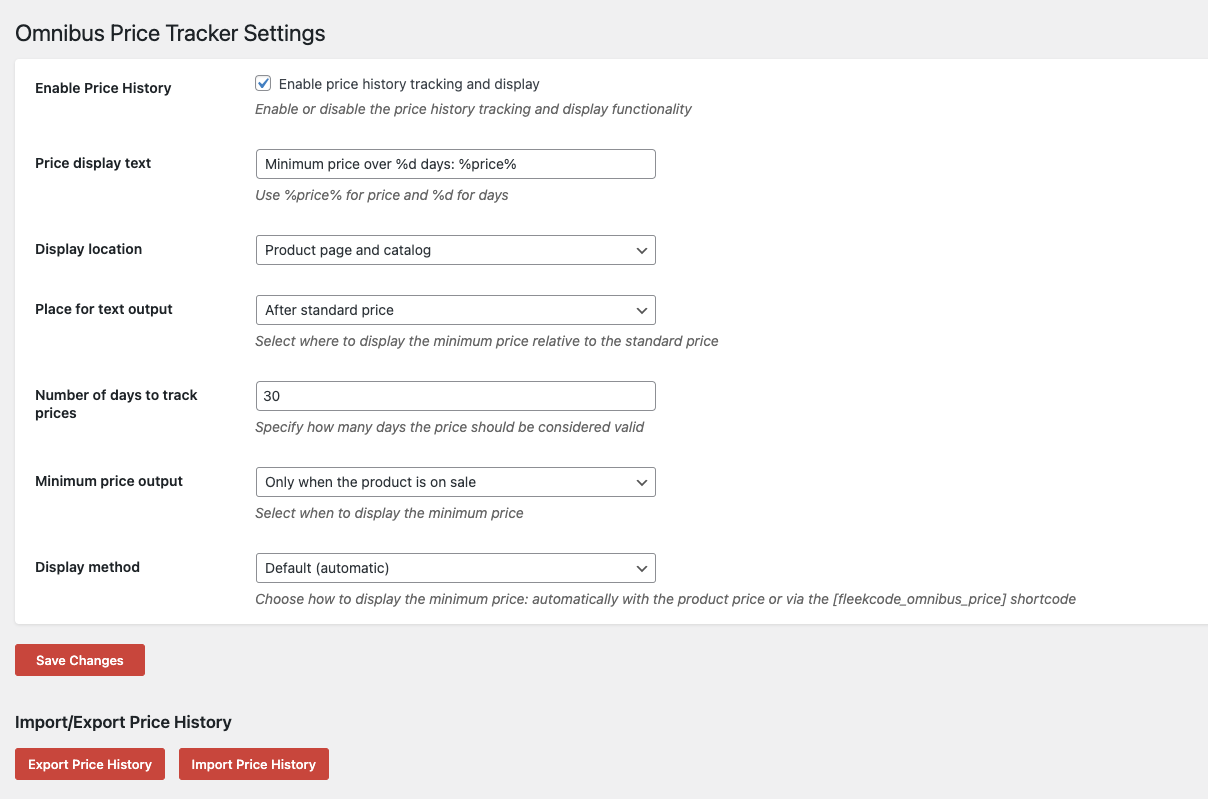Click the Export Price History button
1208x799 pixels.
(x=90, y=764)
